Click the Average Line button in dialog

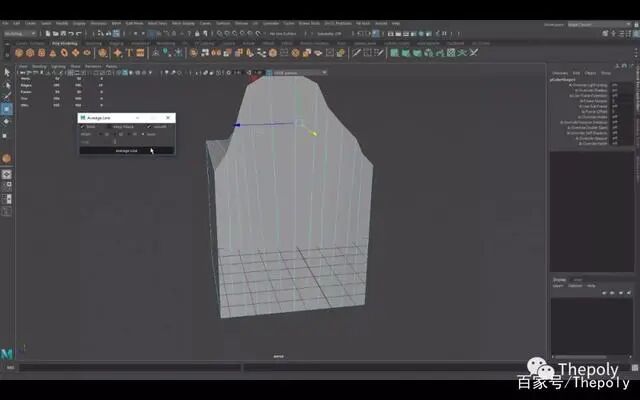tap(127, 151)
